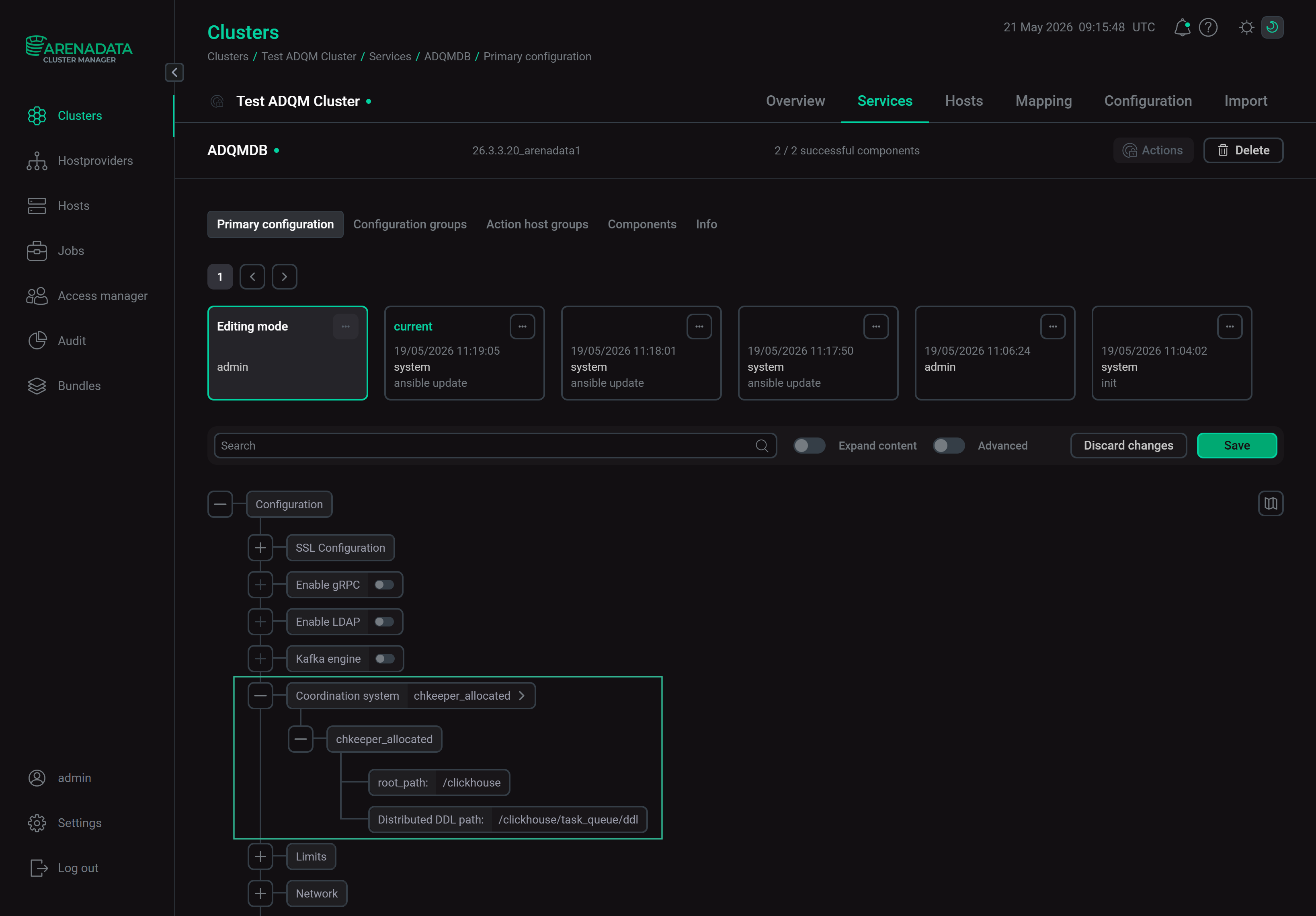Open the Configuration groups tab
The image size is (1316, 916).
click(x=410, y=224)
